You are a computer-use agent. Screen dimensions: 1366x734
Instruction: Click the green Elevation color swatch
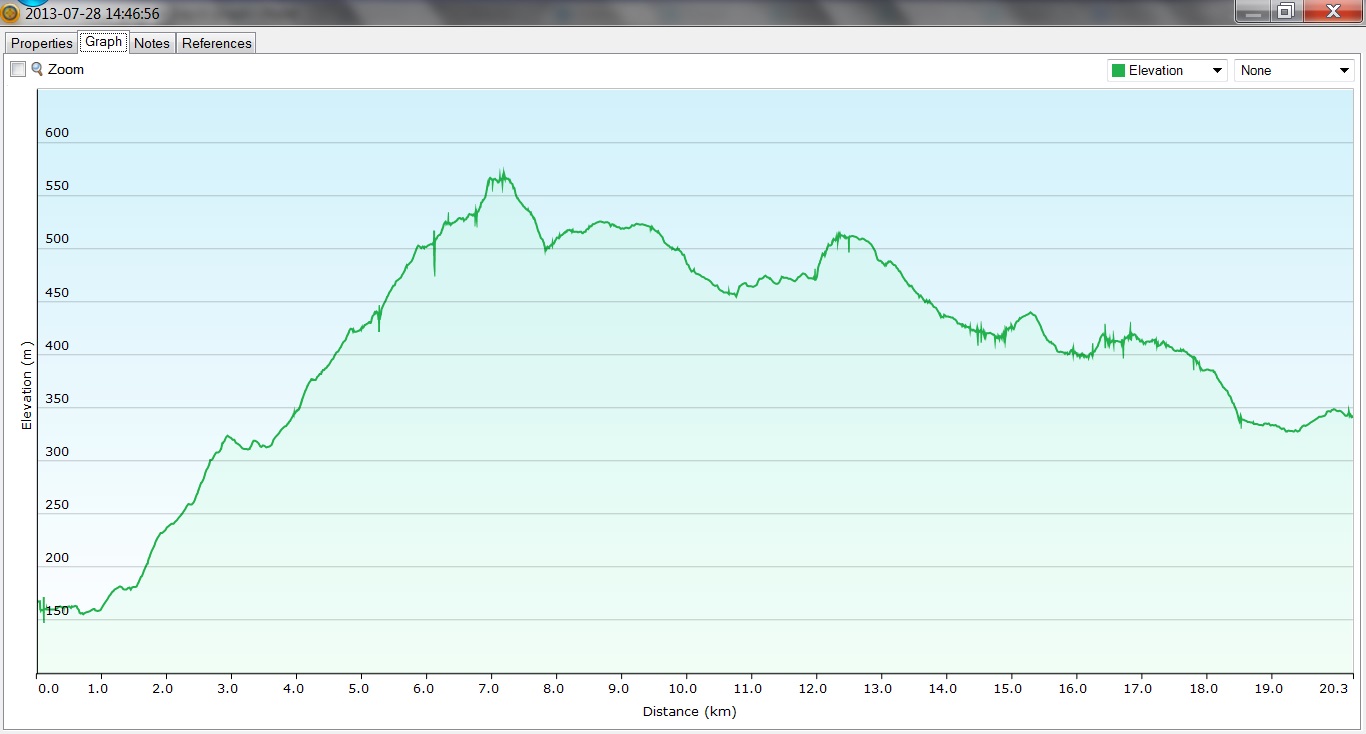pos(1118,71)
